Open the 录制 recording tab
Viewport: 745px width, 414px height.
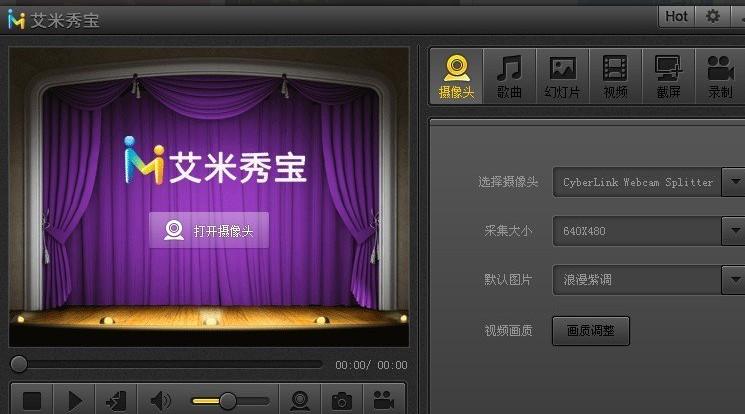pos(720,77)
